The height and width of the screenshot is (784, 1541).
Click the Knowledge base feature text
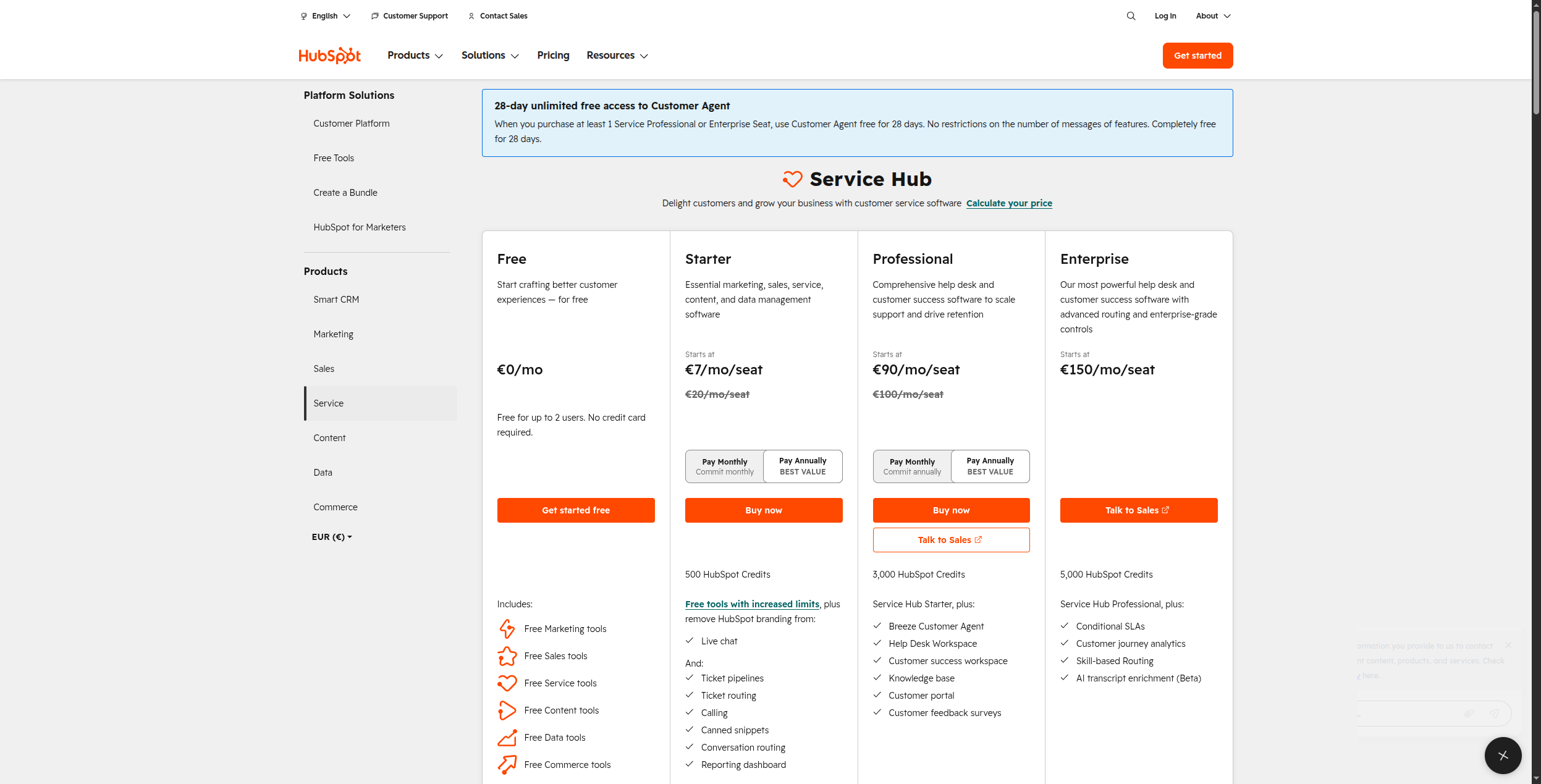pyautogui.click(x=921, y=678)
